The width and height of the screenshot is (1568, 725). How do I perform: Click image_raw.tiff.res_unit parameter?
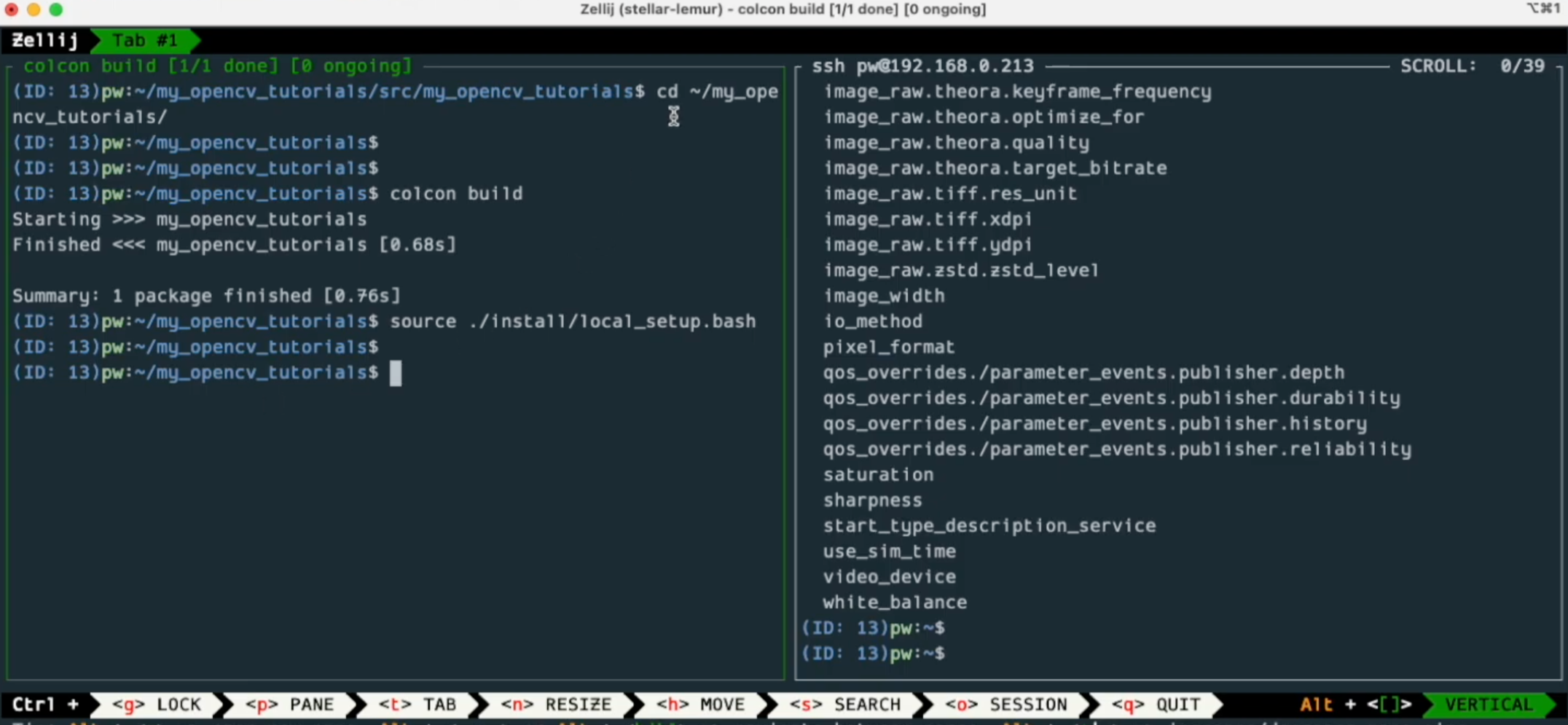(x=950, y=194)
